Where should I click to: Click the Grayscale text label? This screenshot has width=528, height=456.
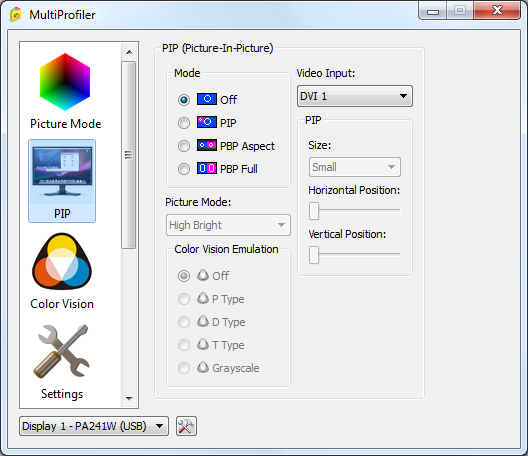pos(236,368)
